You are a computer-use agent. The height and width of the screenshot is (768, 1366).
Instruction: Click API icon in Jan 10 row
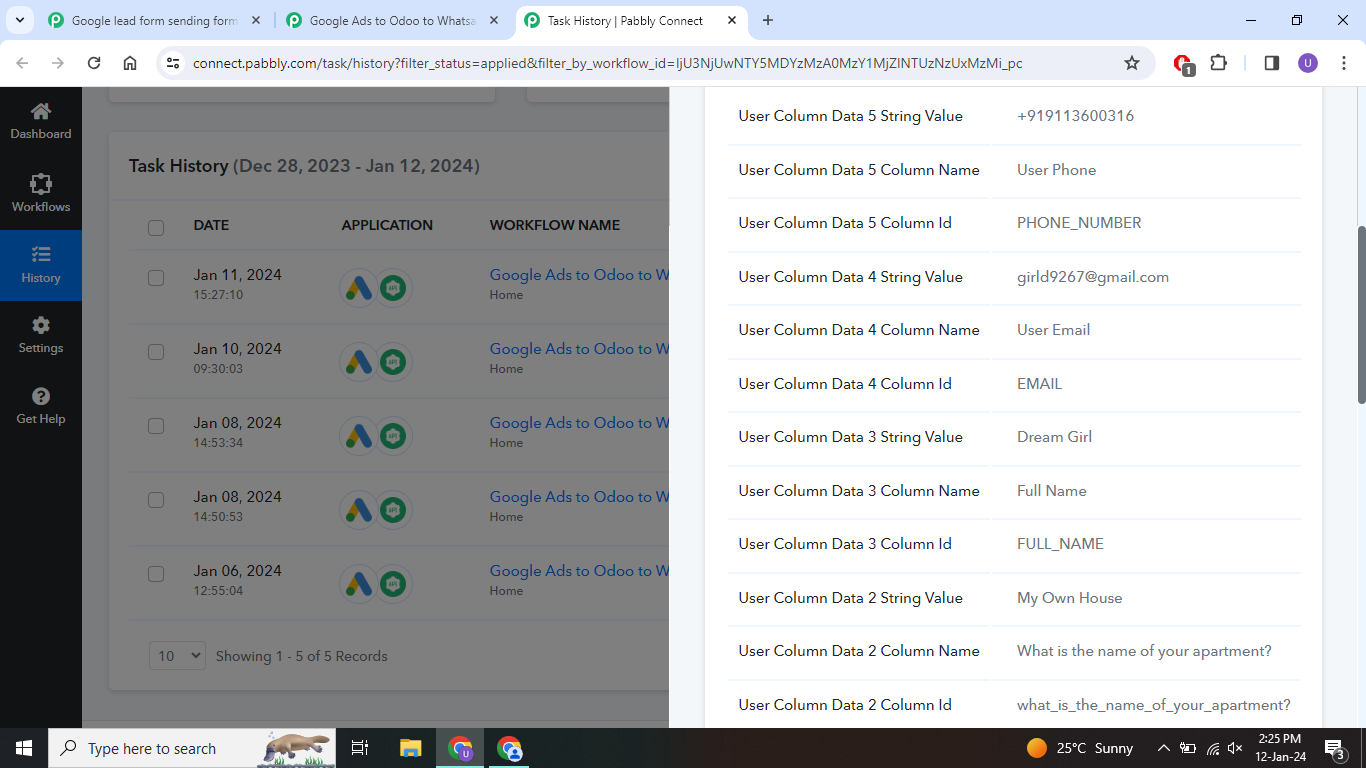tap(393, 362)
